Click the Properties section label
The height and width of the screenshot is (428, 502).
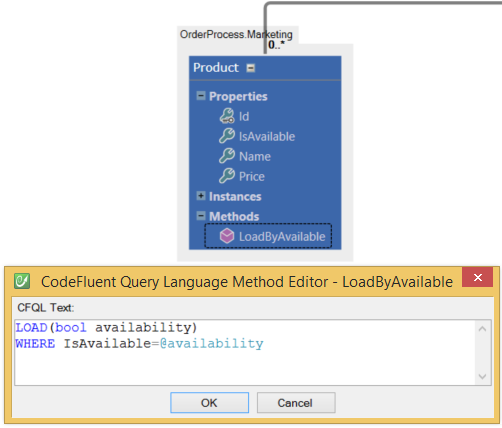coord(238,96)
